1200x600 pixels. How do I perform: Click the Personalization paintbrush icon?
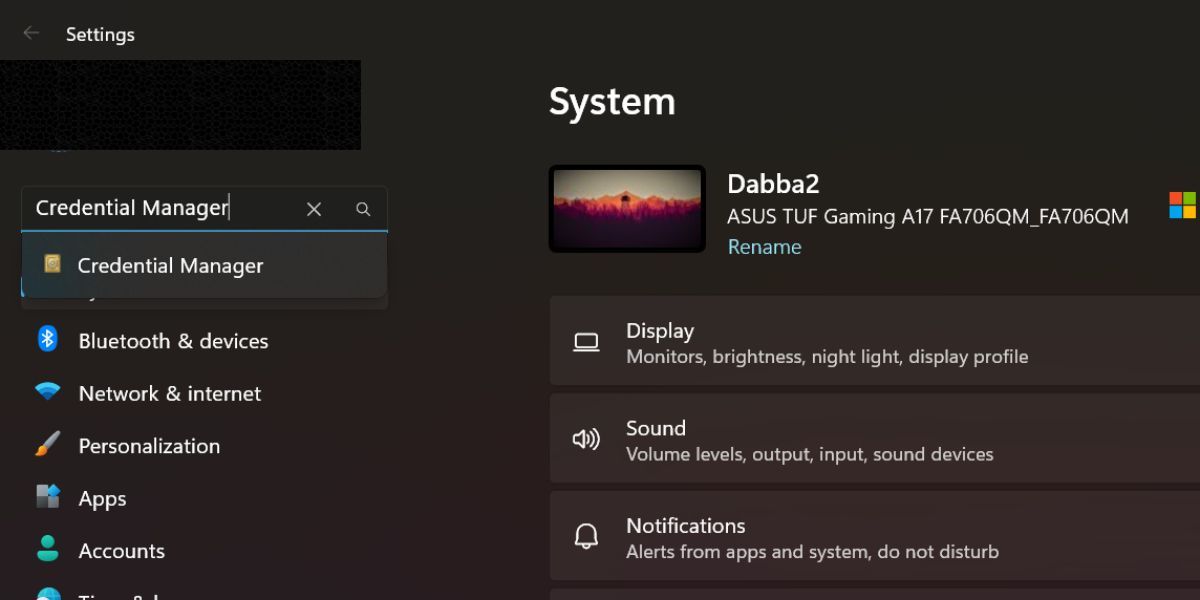47,445
